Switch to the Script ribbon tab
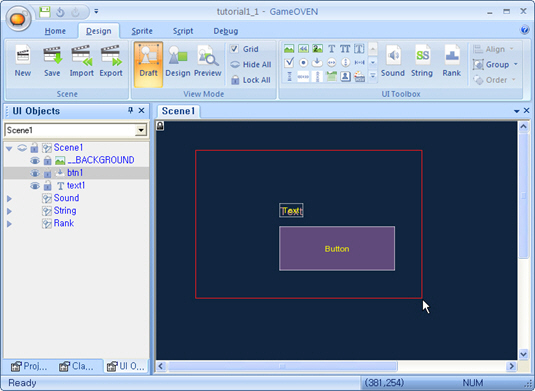The image size is (535, 391). tap(183, 31)
